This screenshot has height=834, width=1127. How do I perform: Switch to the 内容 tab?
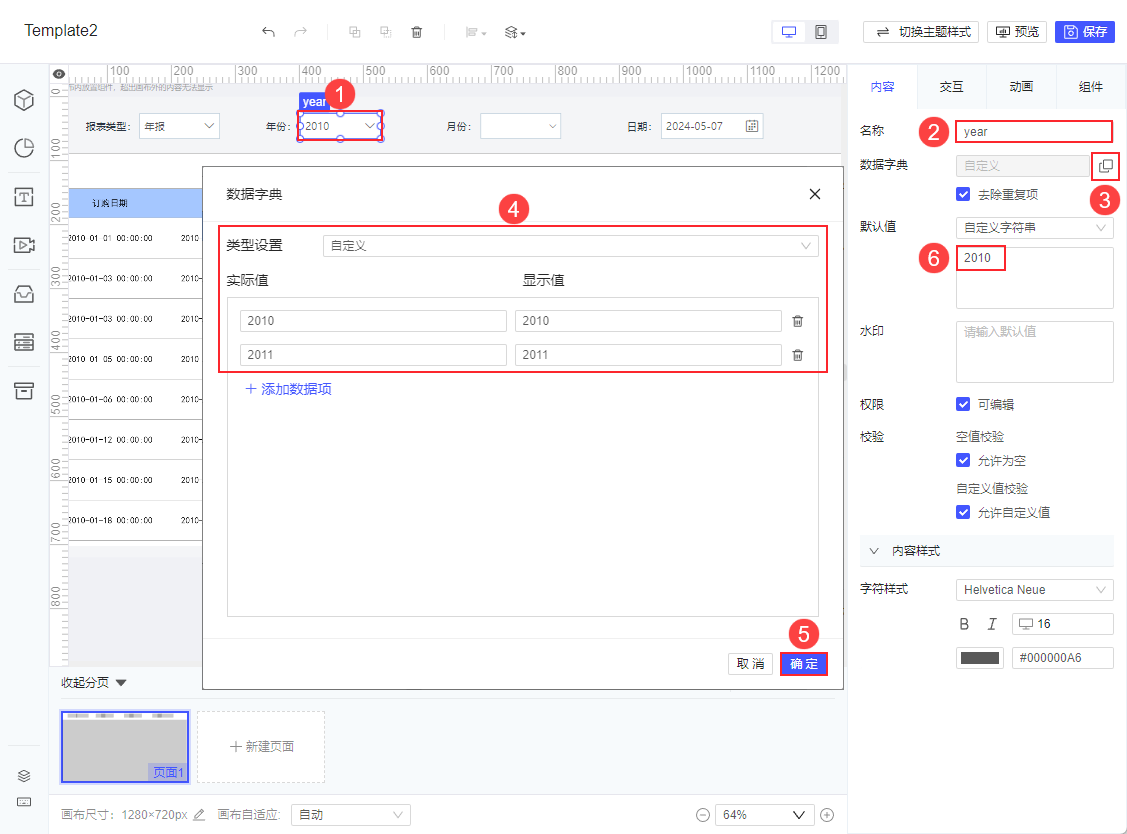tap(882, 86)
